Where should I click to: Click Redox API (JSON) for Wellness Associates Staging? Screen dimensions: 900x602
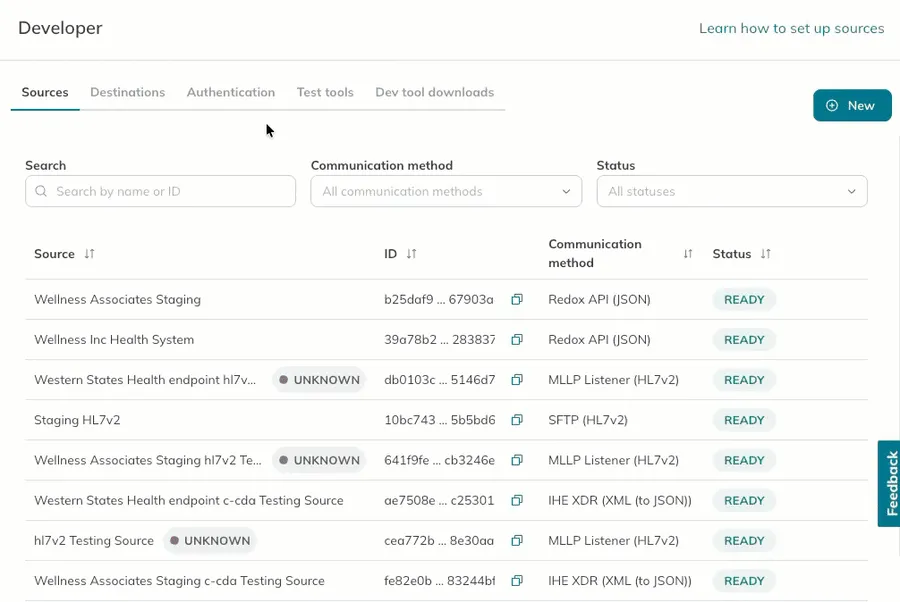click(x=599, y=300)
